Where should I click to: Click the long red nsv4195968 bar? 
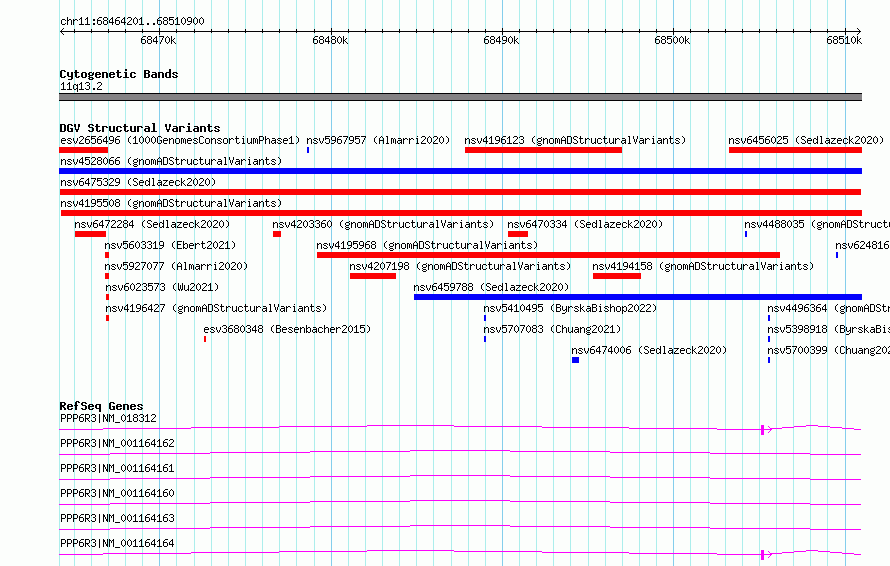548,255
